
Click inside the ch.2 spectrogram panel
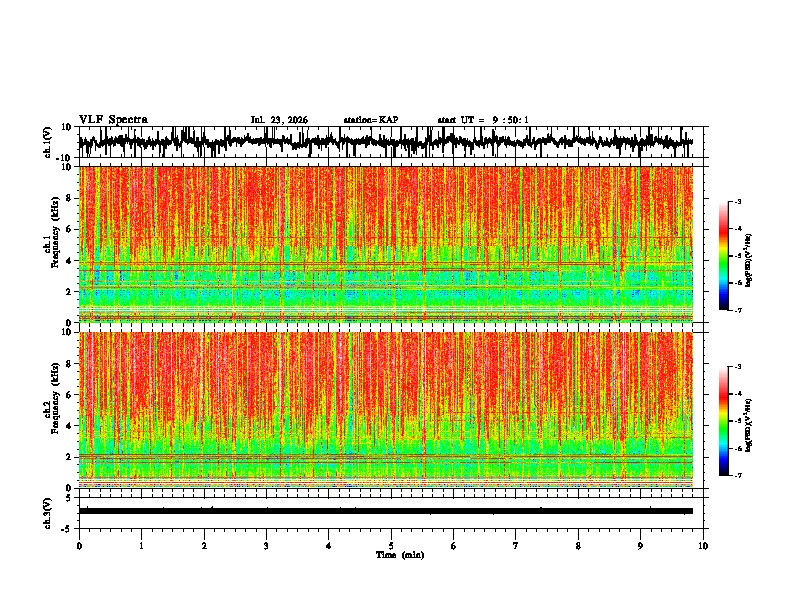(x=386, y=410)
